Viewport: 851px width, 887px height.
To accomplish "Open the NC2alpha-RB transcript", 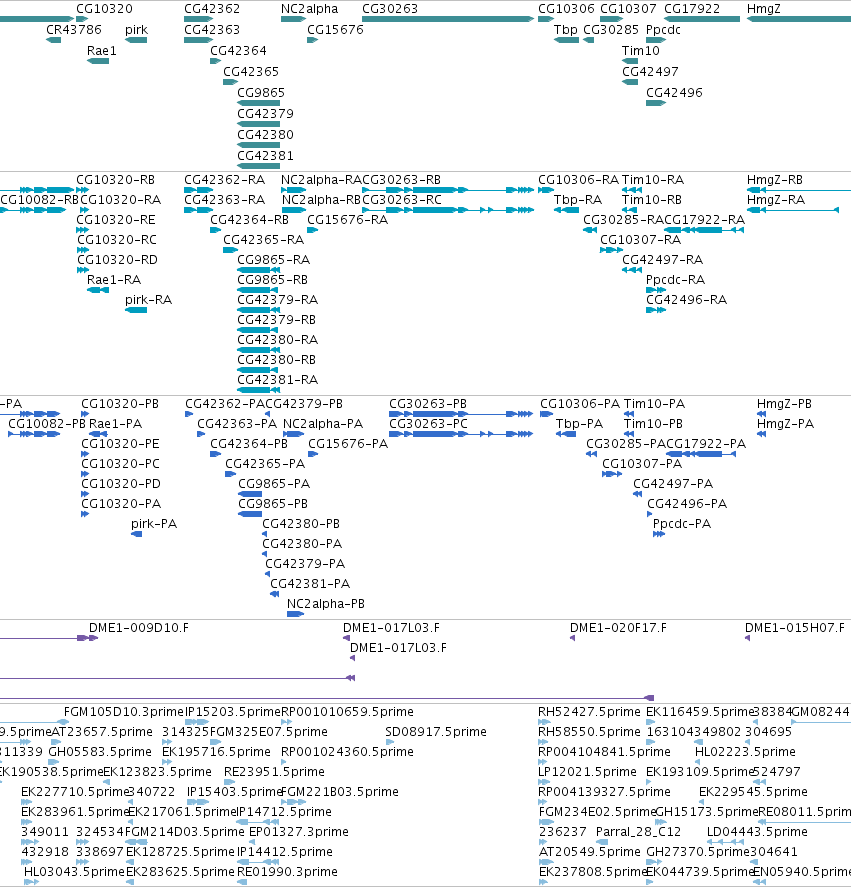I will click(321, 199).
